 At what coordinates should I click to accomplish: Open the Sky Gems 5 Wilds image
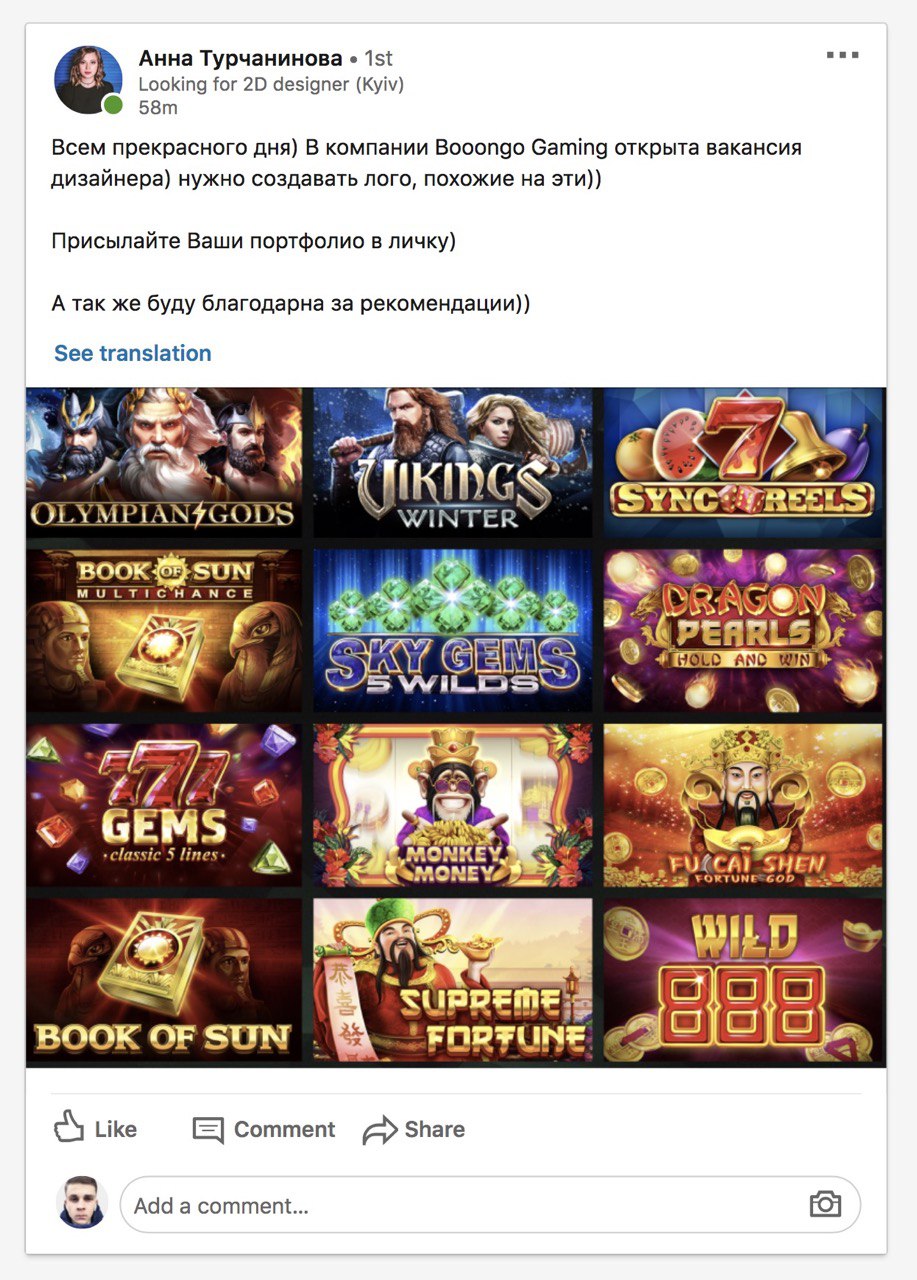coord(453,630)
